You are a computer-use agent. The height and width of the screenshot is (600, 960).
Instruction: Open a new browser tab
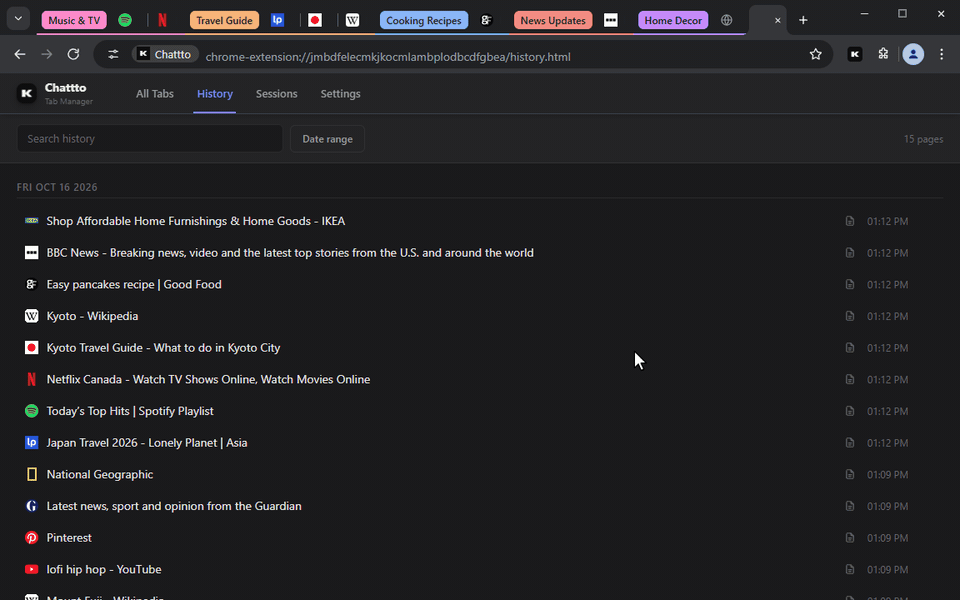tap(803, 20)
